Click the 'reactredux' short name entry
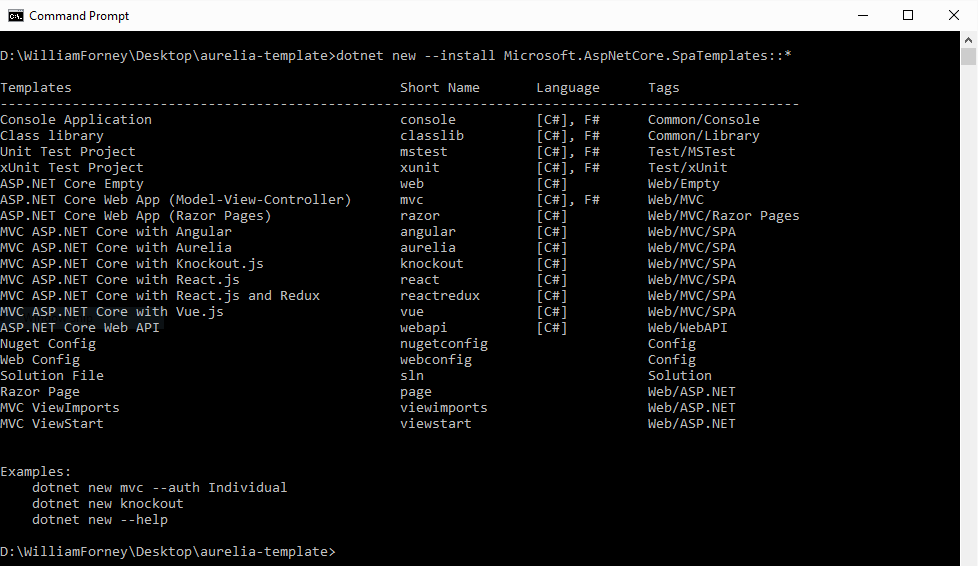The image size is (980, 566). click(439, 295)
